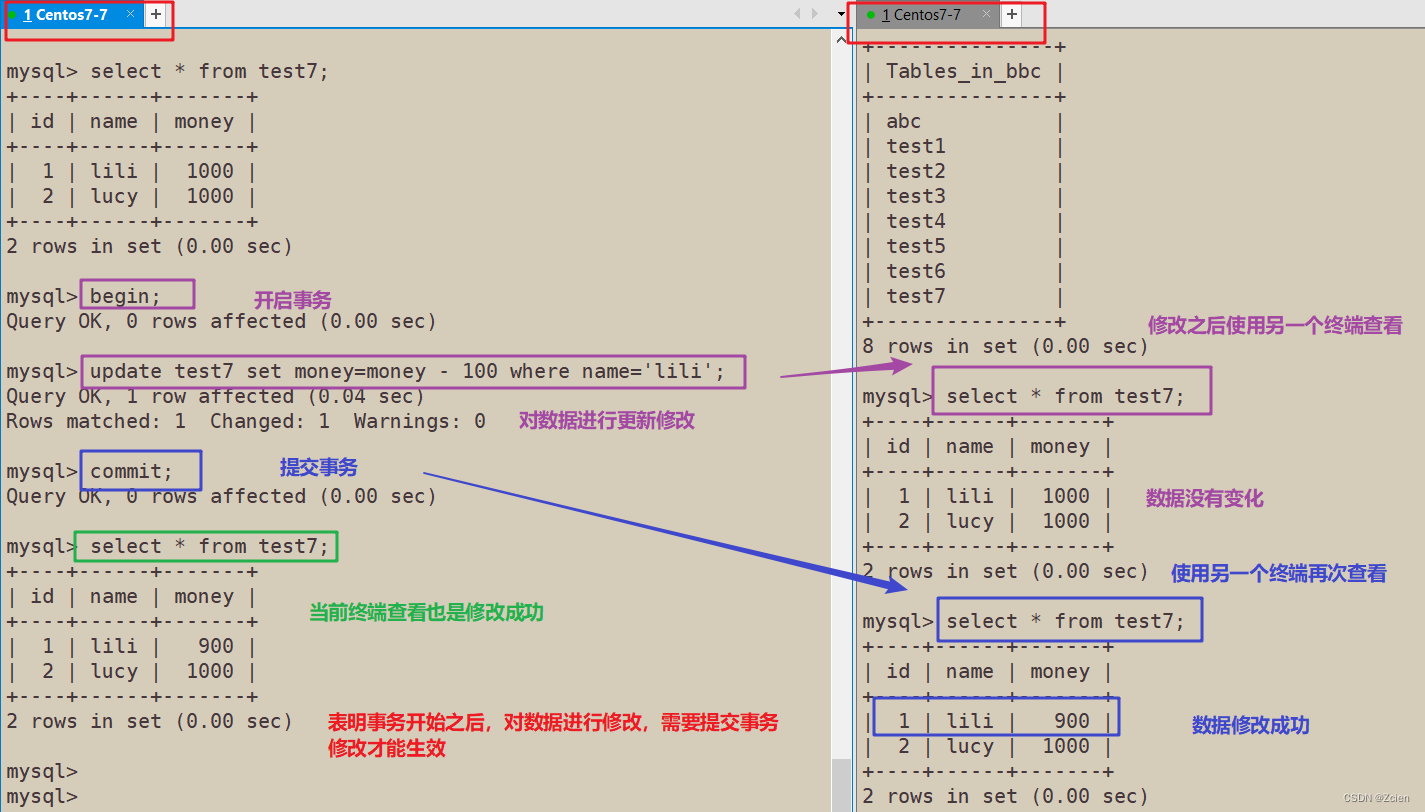Image resolution: width=1425 pixels, height=812 pixels.
Task: Click the 'update test7 set money' command line
Action: coord(406,371)
